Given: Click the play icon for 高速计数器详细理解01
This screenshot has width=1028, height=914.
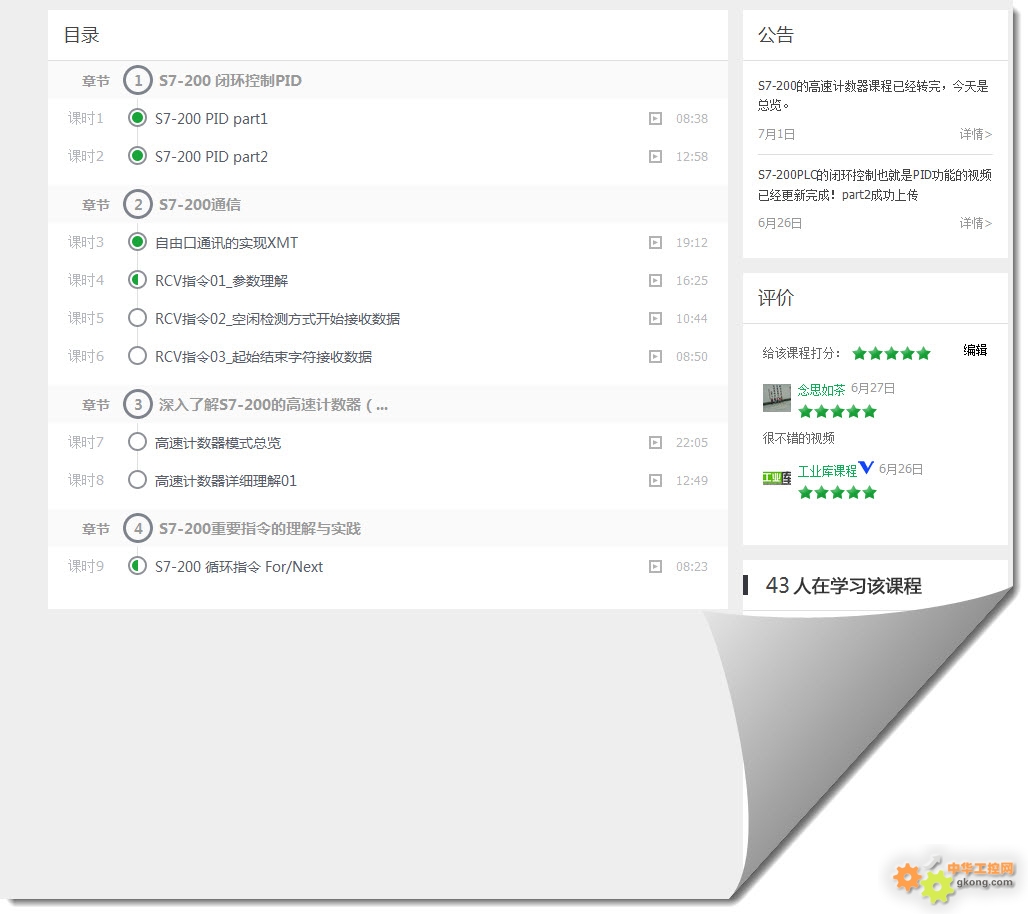Looking at the screenshot, I should coord(655,481).
